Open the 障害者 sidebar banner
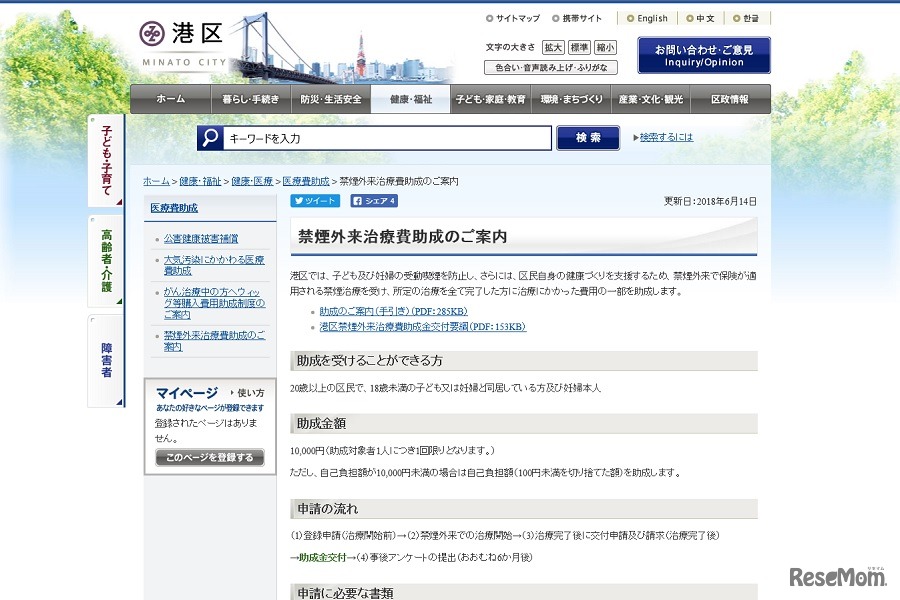This screenshot has height=600, width=900. [x=107, y=356]
